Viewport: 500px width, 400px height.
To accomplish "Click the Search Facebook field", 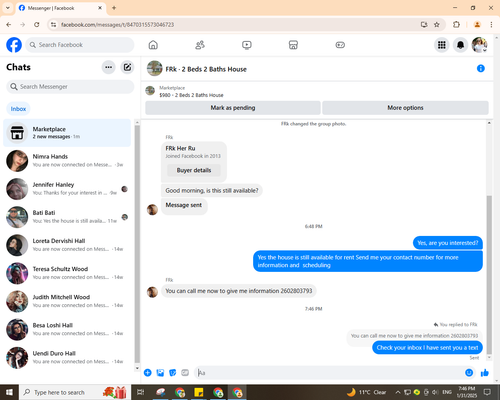I will point(80,45).
